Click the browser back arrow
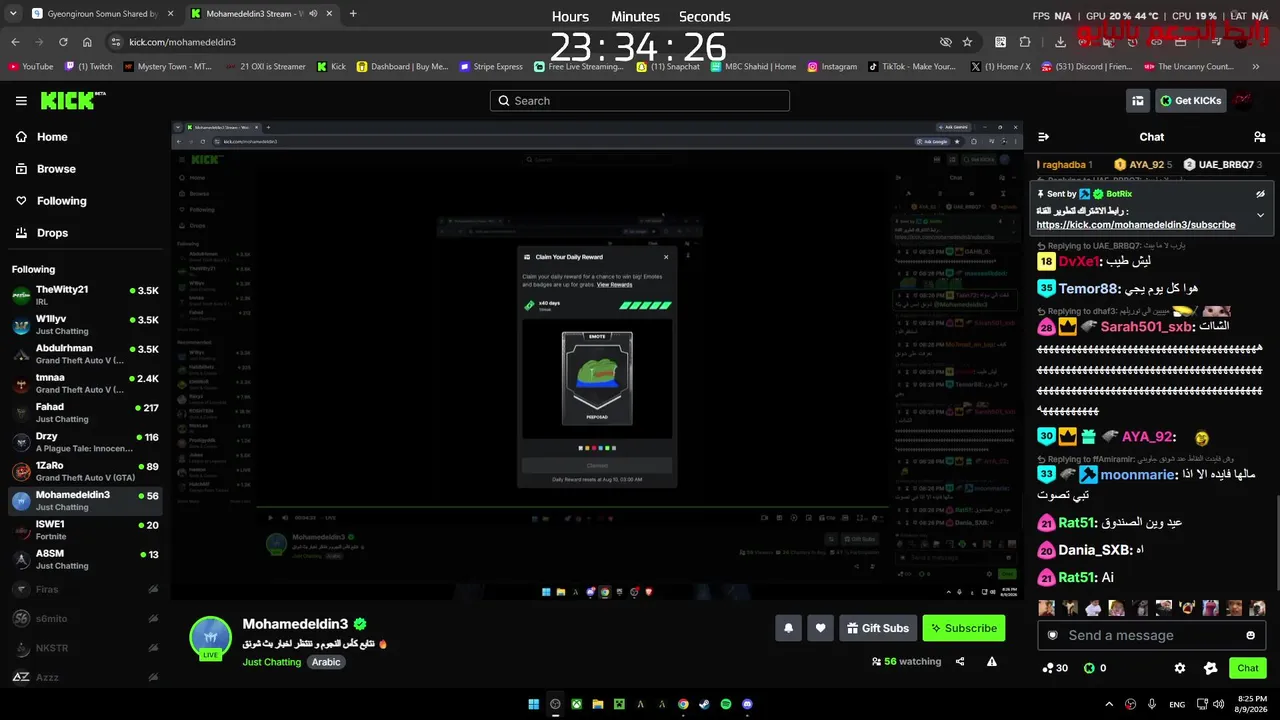Image resolution: width=1280 pixels, height=720 pixels. (15, 42)
